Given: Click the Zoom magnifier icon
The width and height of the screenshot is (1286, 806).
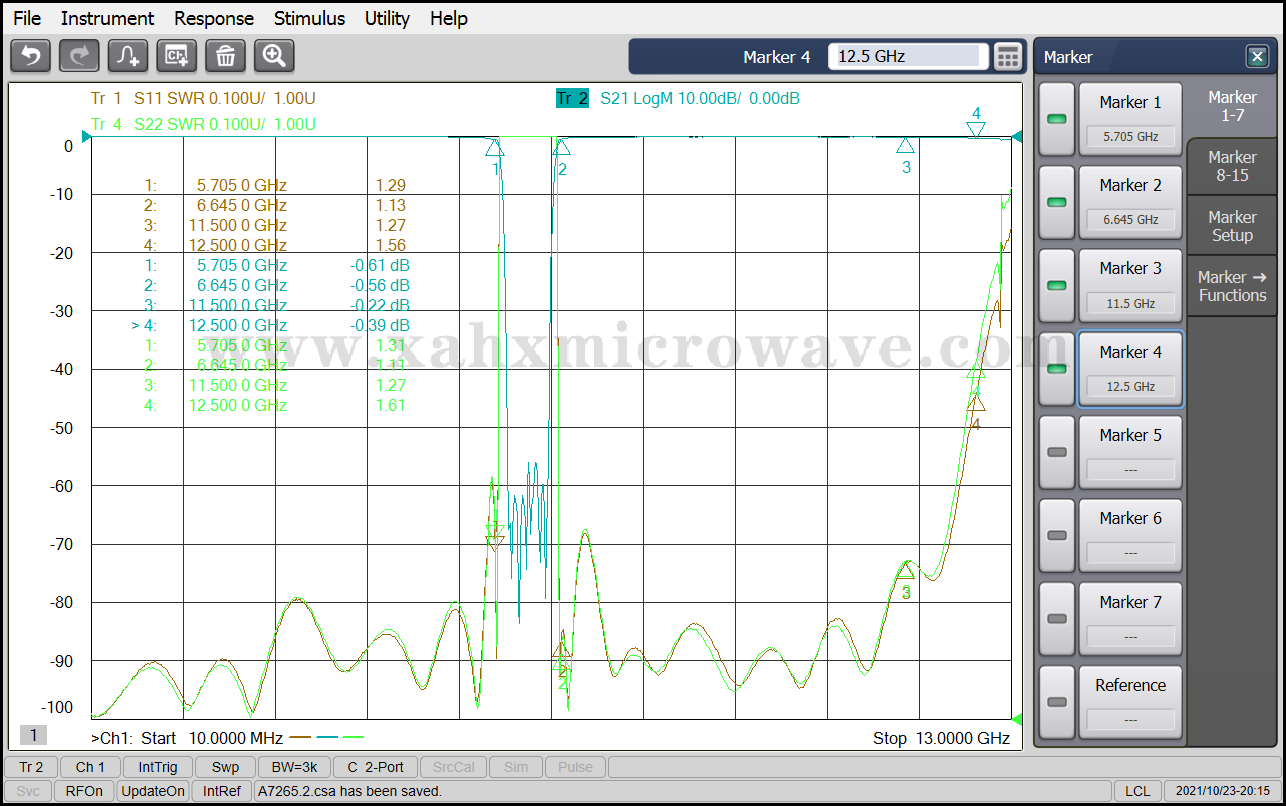Looking at the screenshot, I should (274, 56).
